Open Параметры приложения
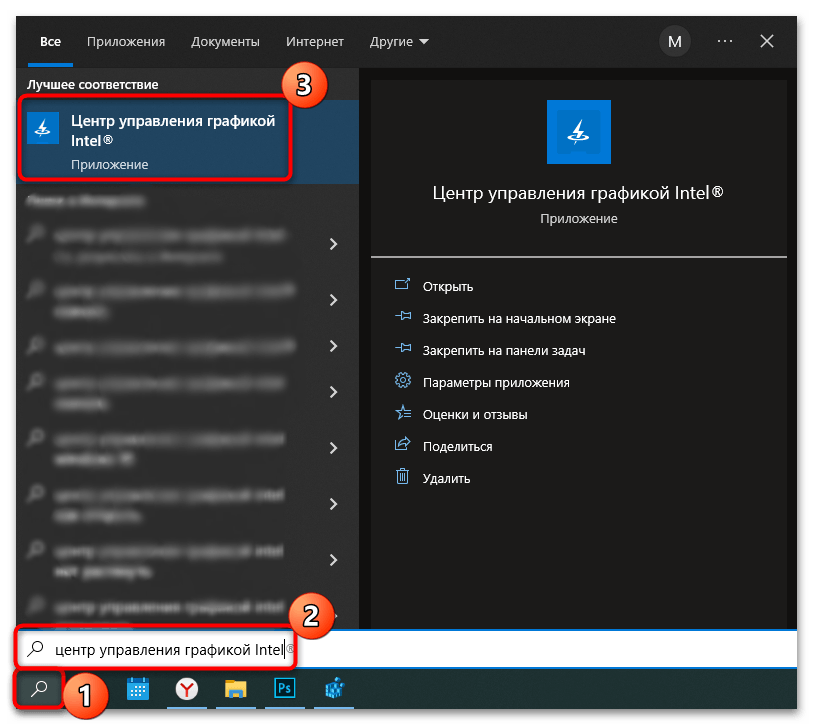This screenshot has height=725, width=813. pyautogui.click(x=495, y=382)
